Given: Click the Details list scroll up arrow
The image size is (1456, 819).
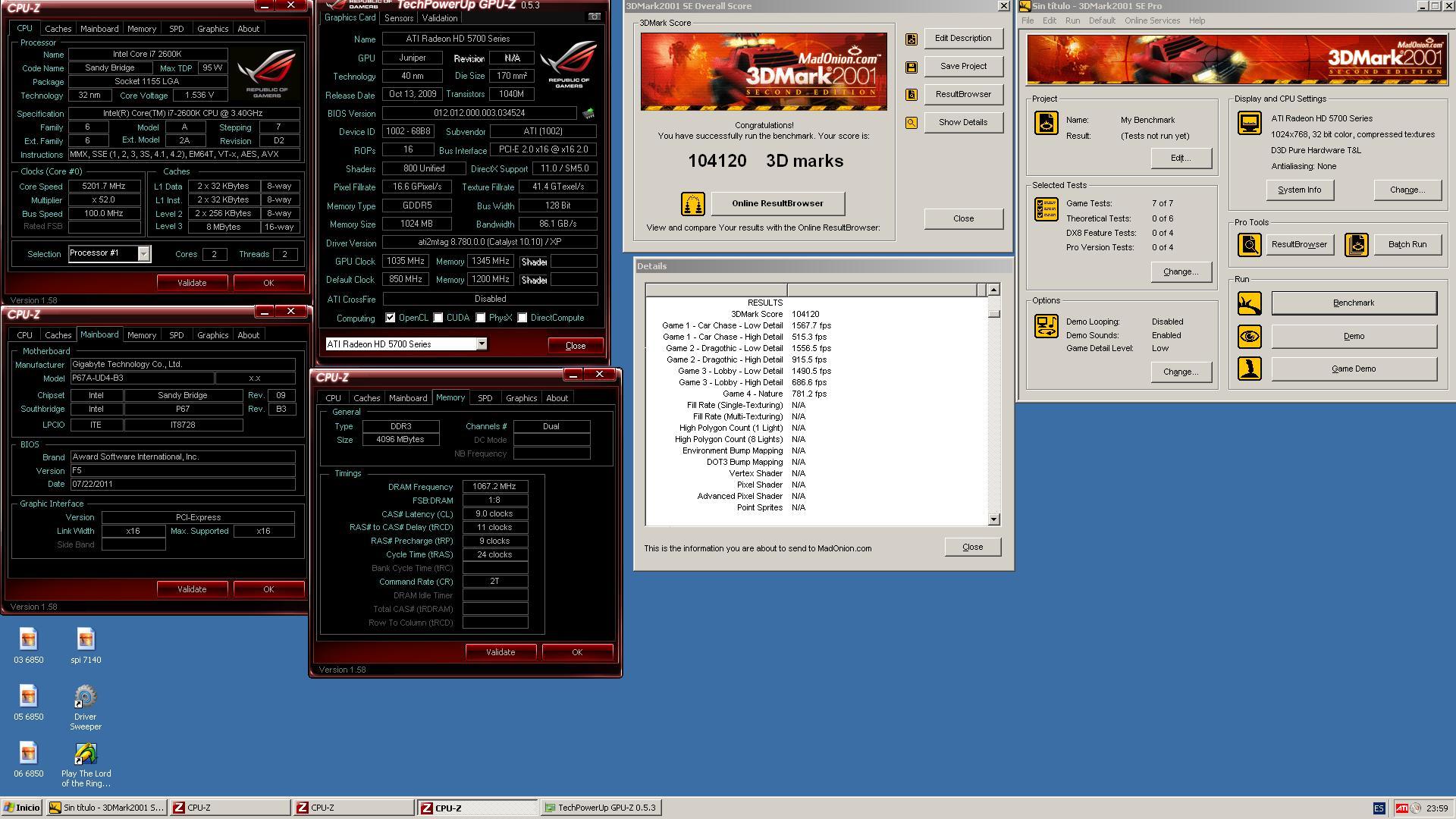Looking at the screenshot, I should point(993,290).
